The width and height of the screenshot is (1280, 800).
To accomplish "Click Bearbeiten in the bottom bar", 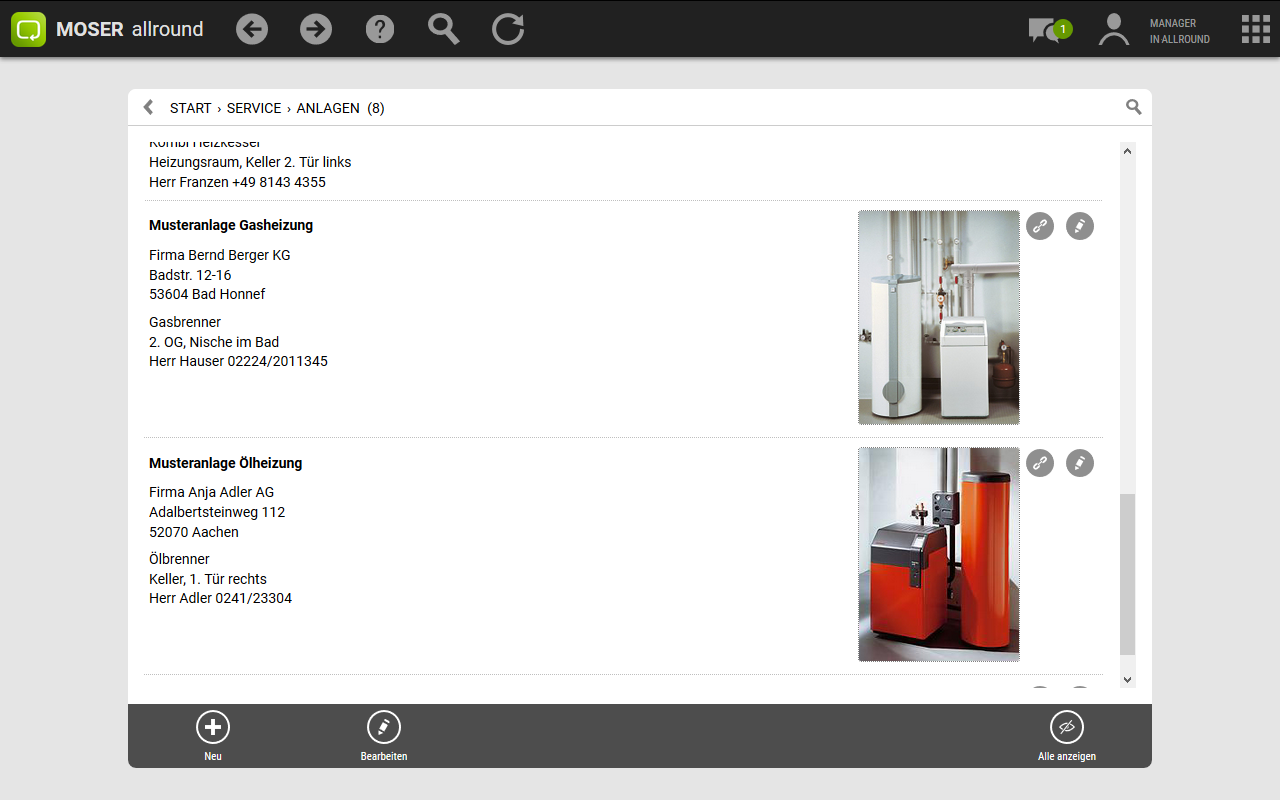I will (384, 737).
